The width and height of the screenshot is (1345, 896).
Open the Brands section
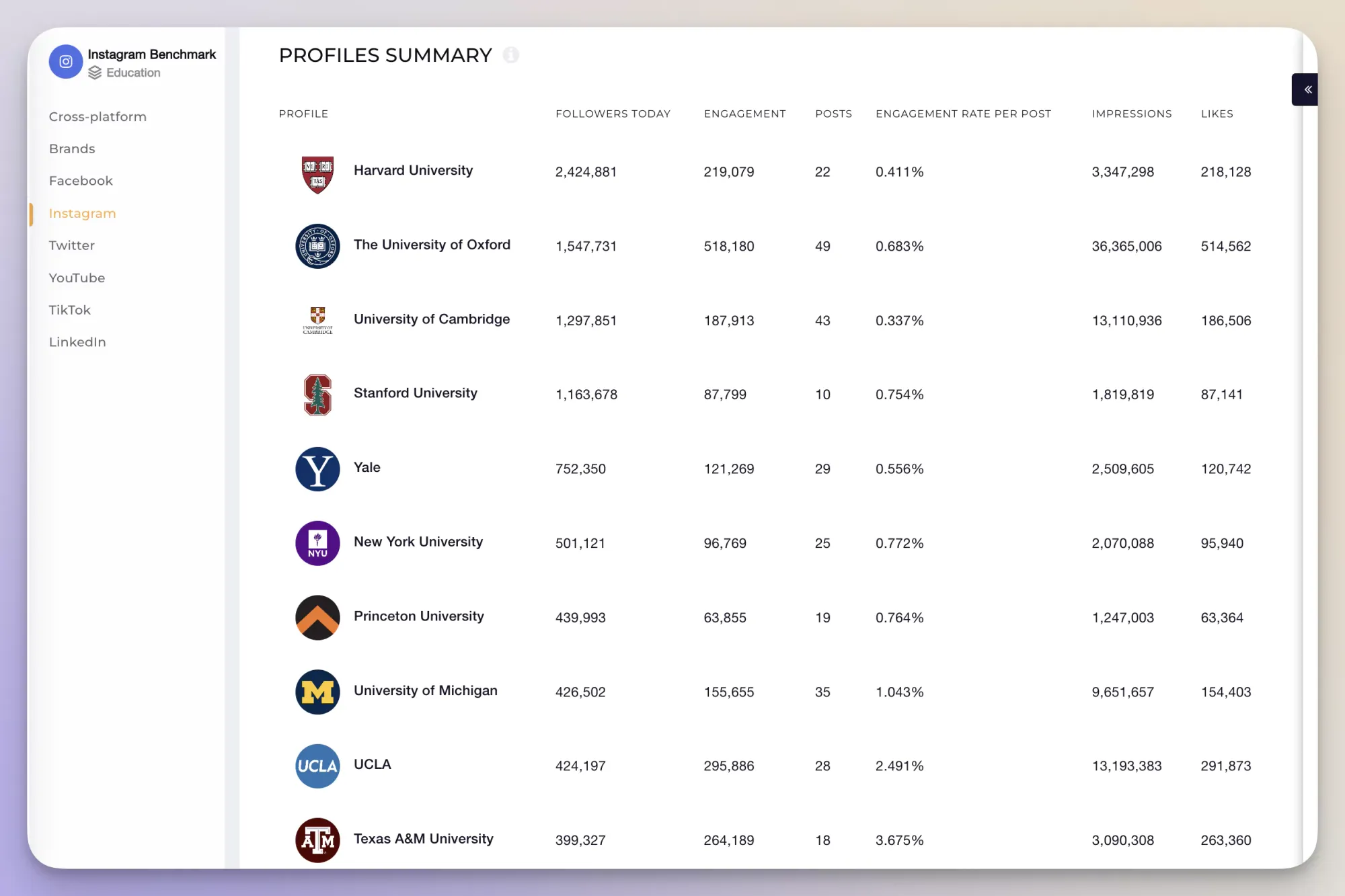click(x=72, y=149)
